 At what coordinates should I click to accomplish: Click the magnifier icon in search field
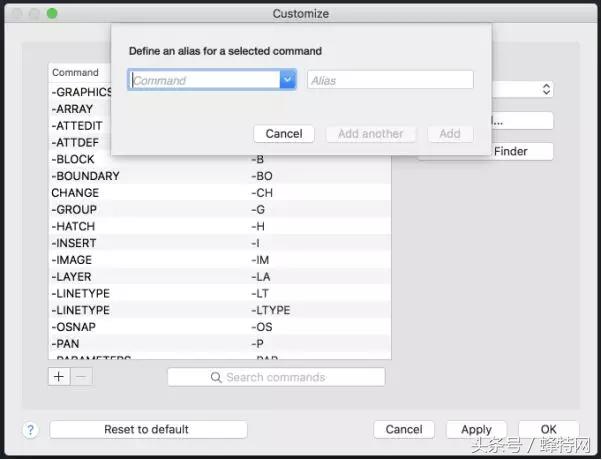pos(216,377)
